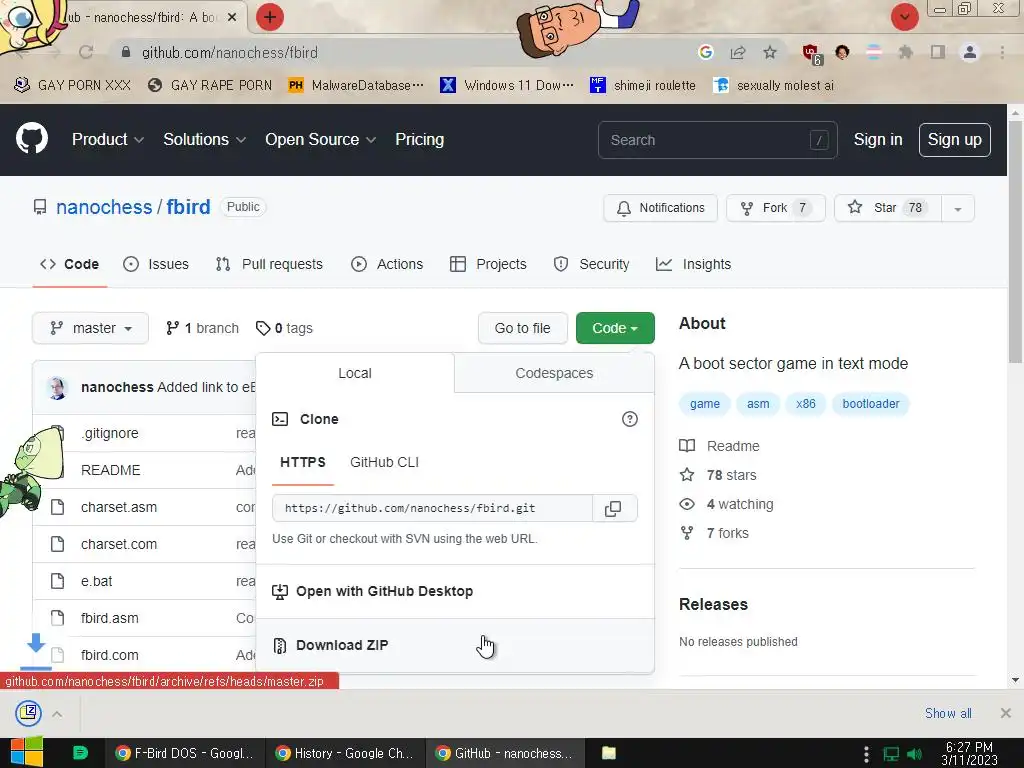Expand the star lists dropdown arrow

point(958,208)
